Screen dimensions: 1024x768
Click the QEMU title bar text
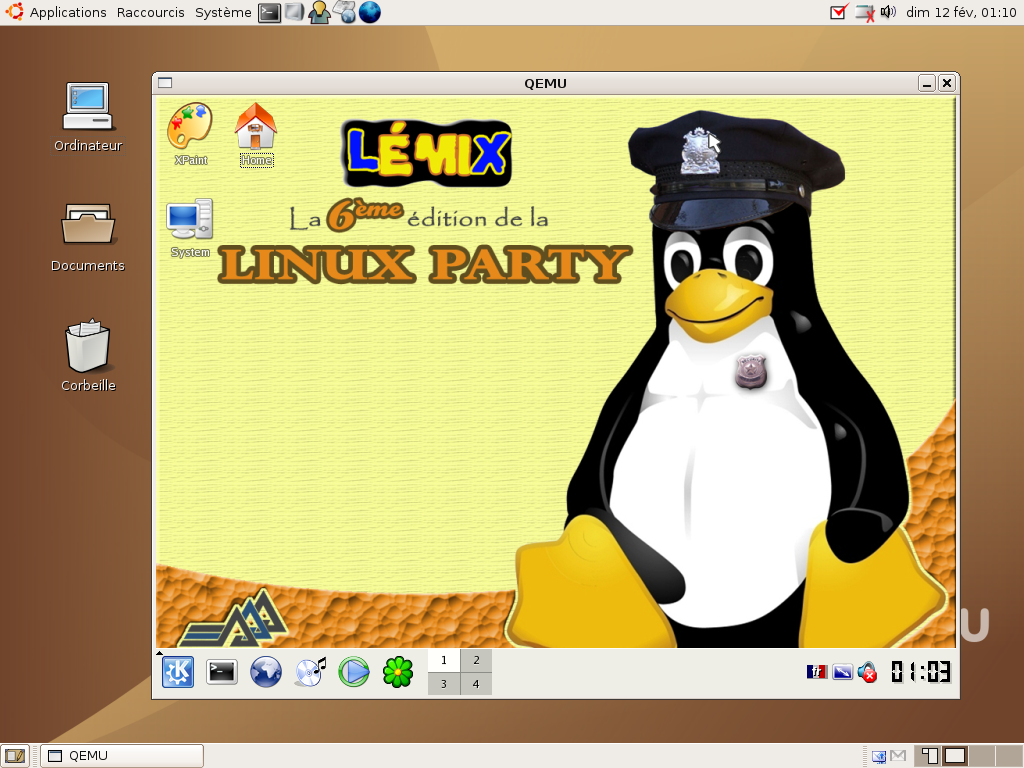tap(545, 84)
